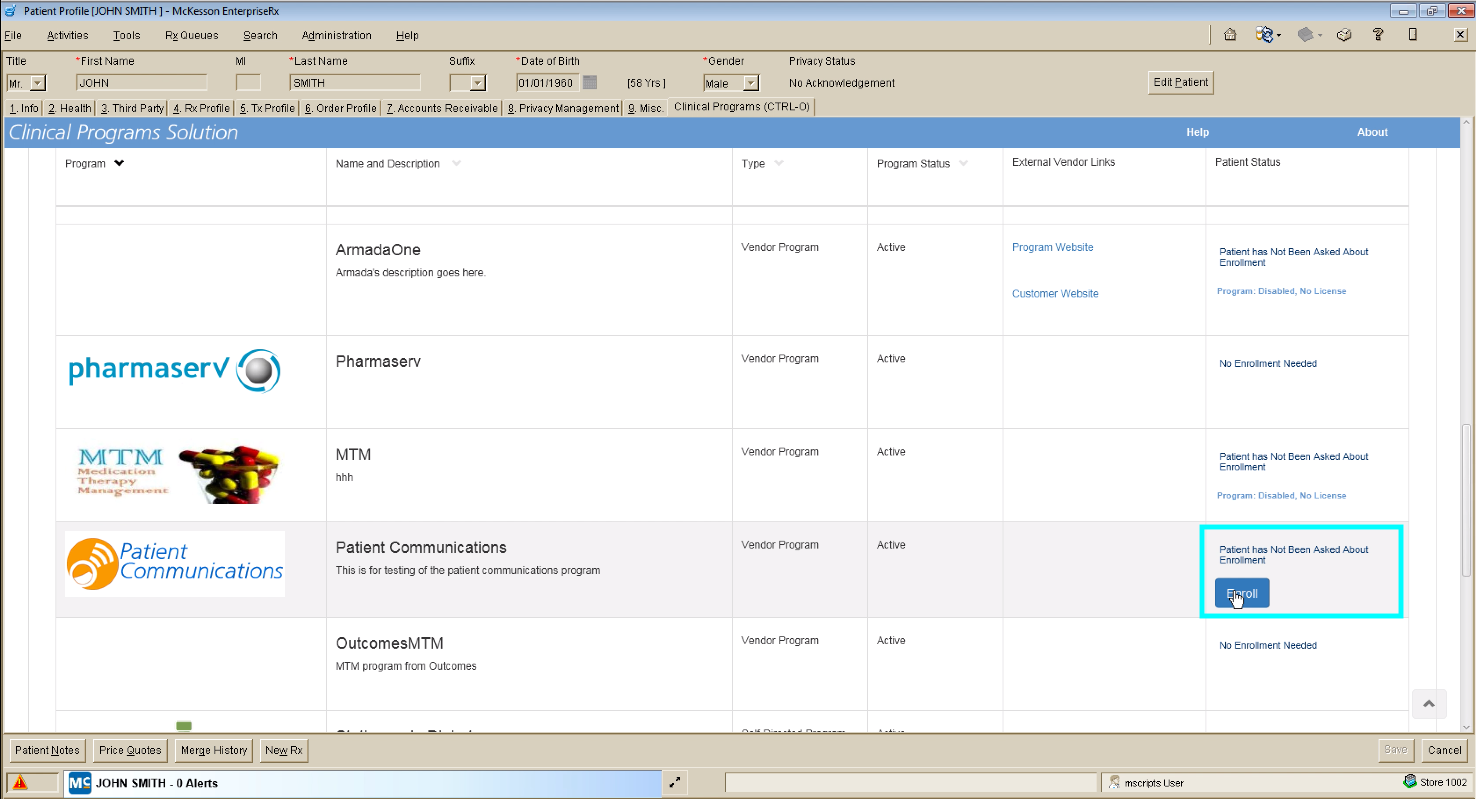Click the ArmadaOne program name
Viewport: 1476px width, 799px height.
pos(378,250)
